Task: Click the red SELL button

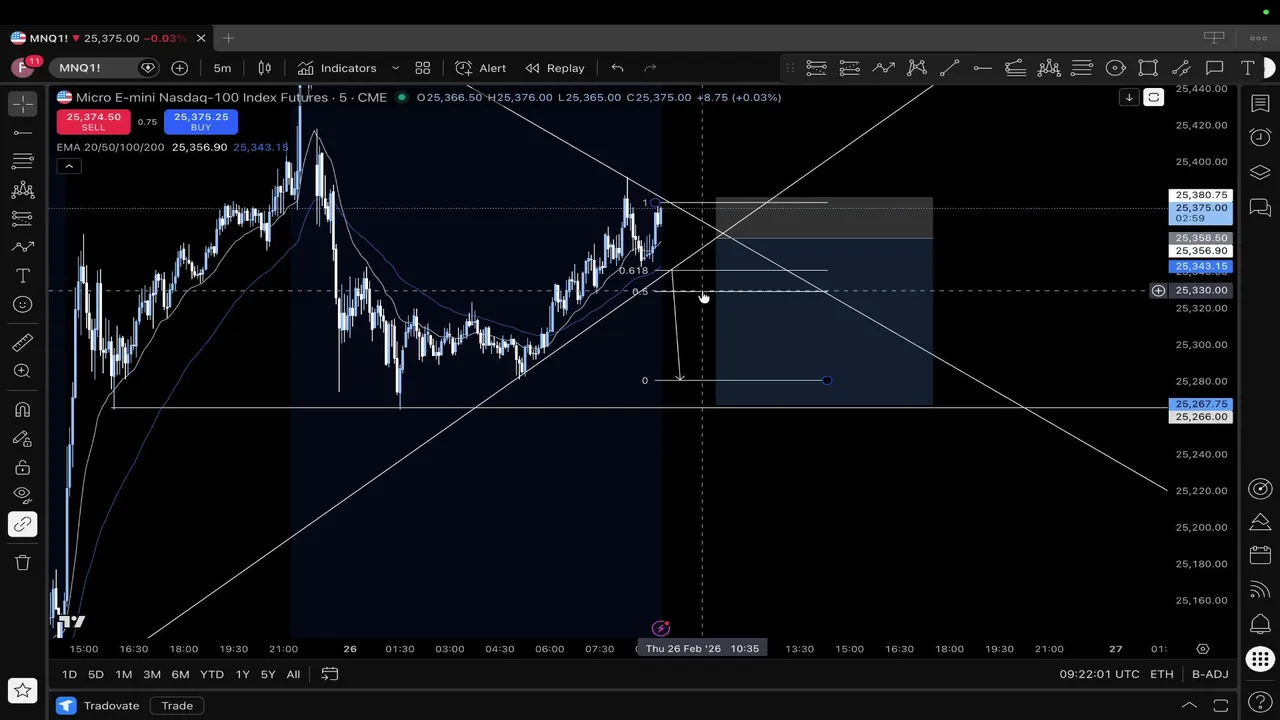Action: click(93, 122)
